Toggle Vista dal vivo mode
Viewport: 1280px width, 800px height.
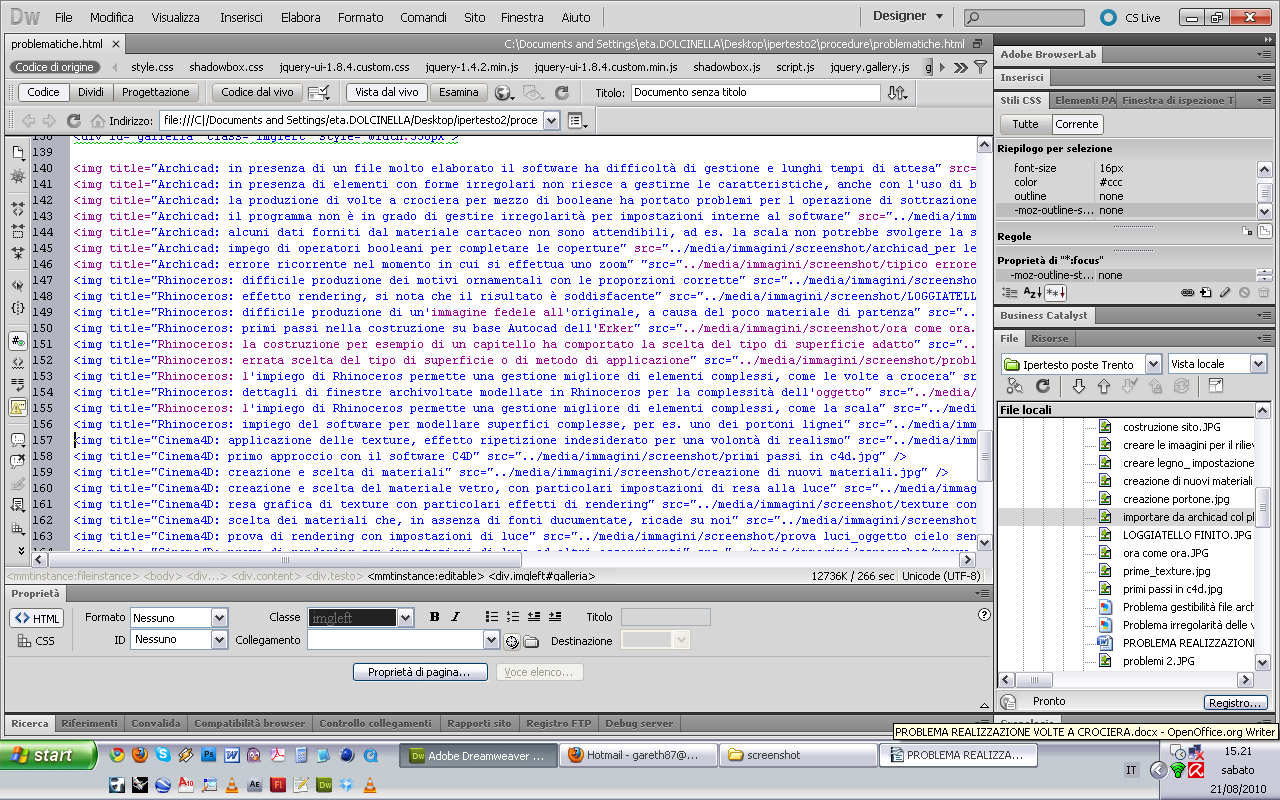pyautogui.click(x=387, y=92)
